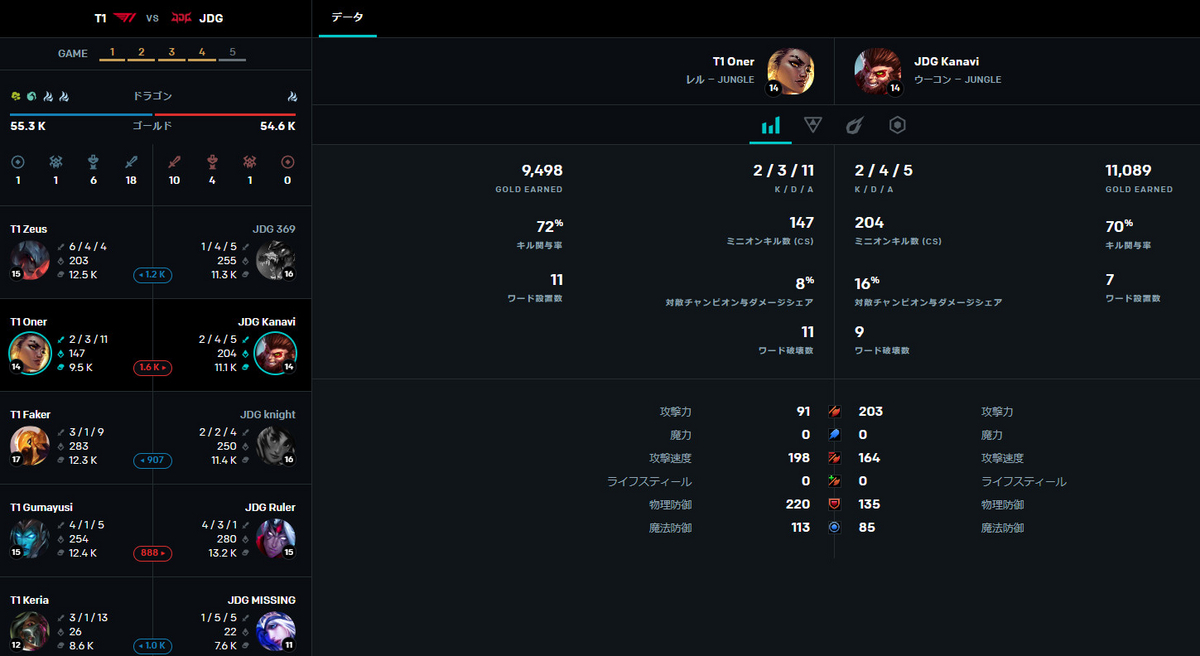Click the gold comparison bar

[x=153, y=115]
